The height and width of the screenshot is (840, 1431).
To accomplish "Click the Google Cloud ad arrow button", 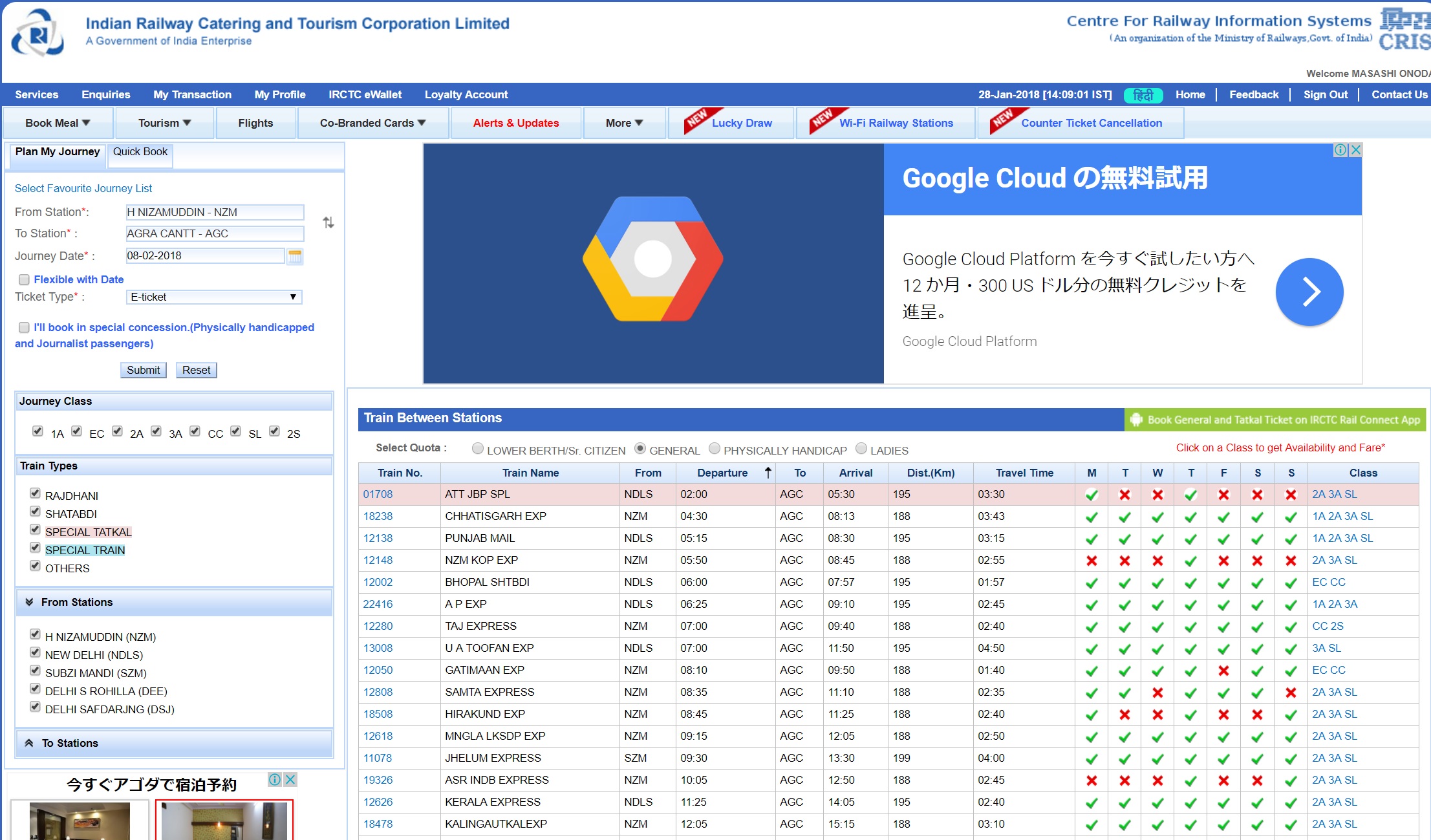I will (1309, 292).
